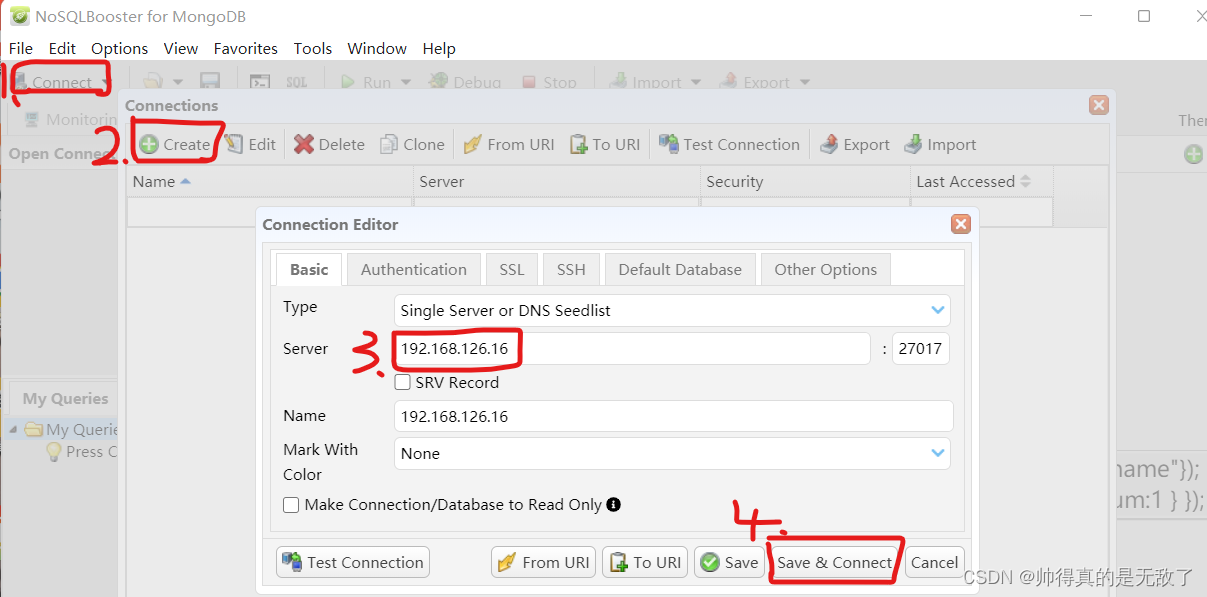Click the shell console icon in the main toolbar
1207x597 pixels.
pos(260,82)
